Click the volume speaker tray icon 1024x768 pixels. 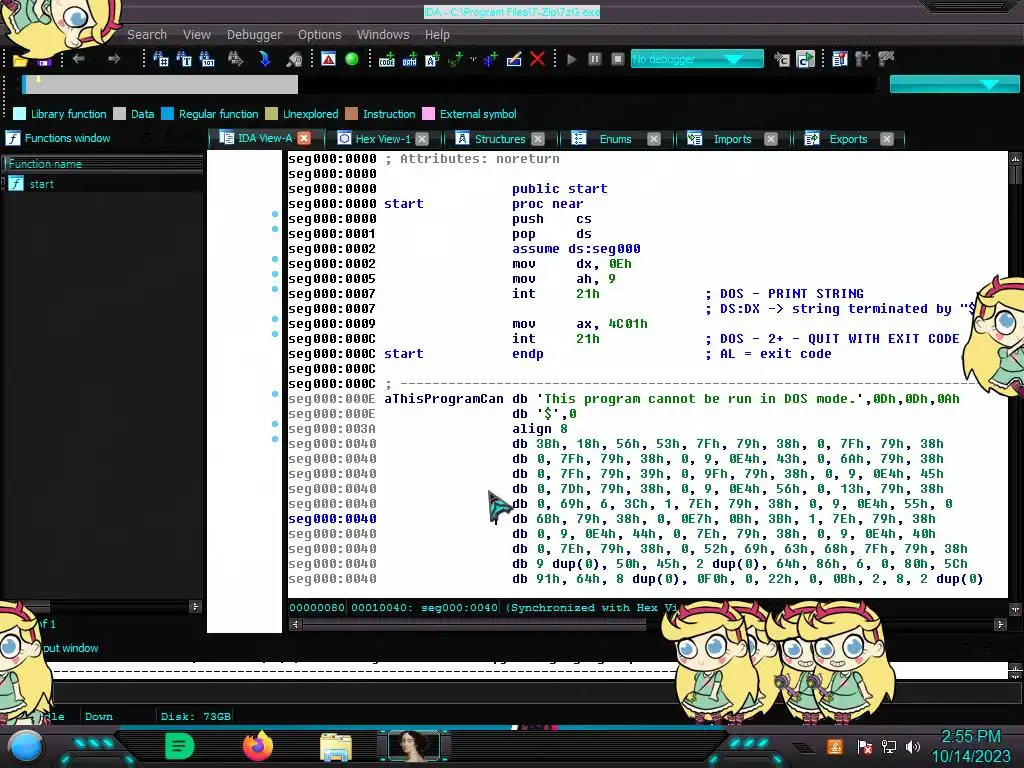point(913,746)
